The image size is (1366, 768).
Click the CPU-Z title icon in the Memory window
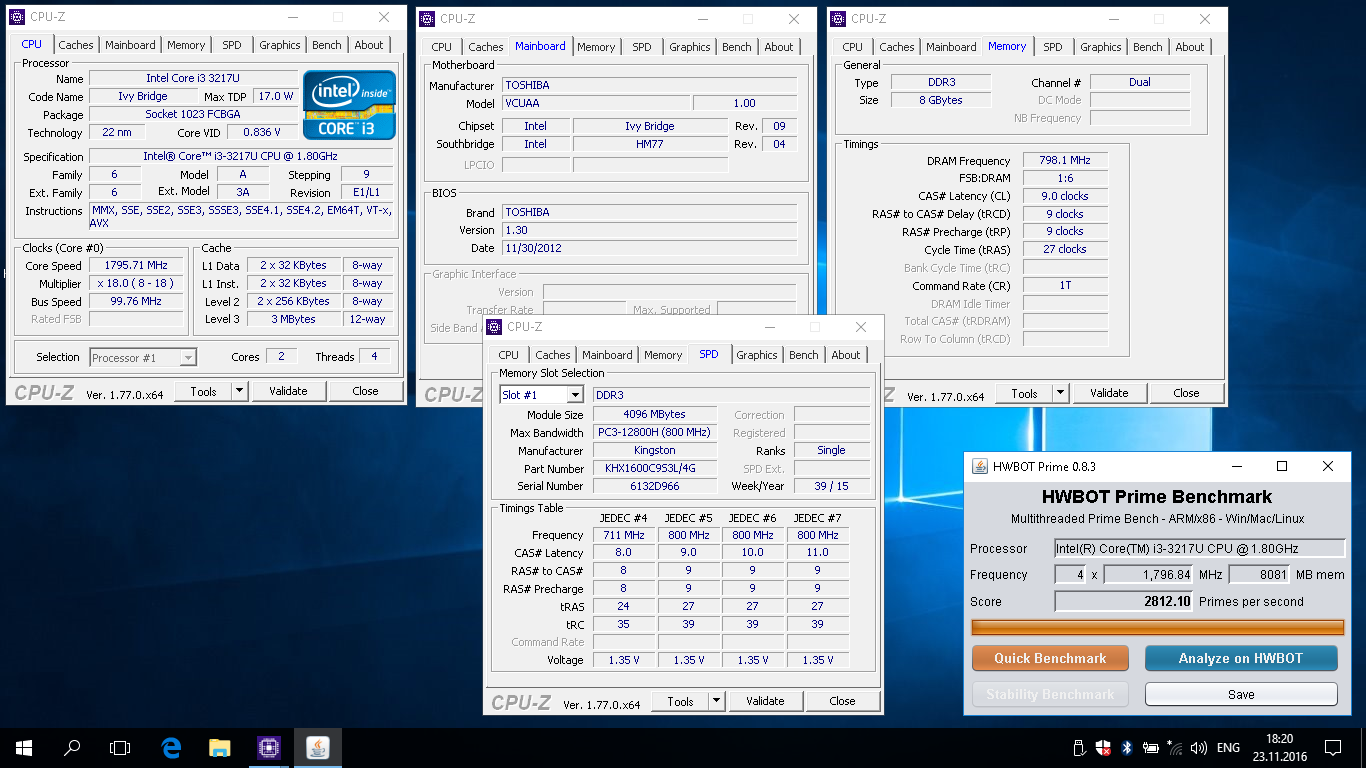[x=838, y=18]
